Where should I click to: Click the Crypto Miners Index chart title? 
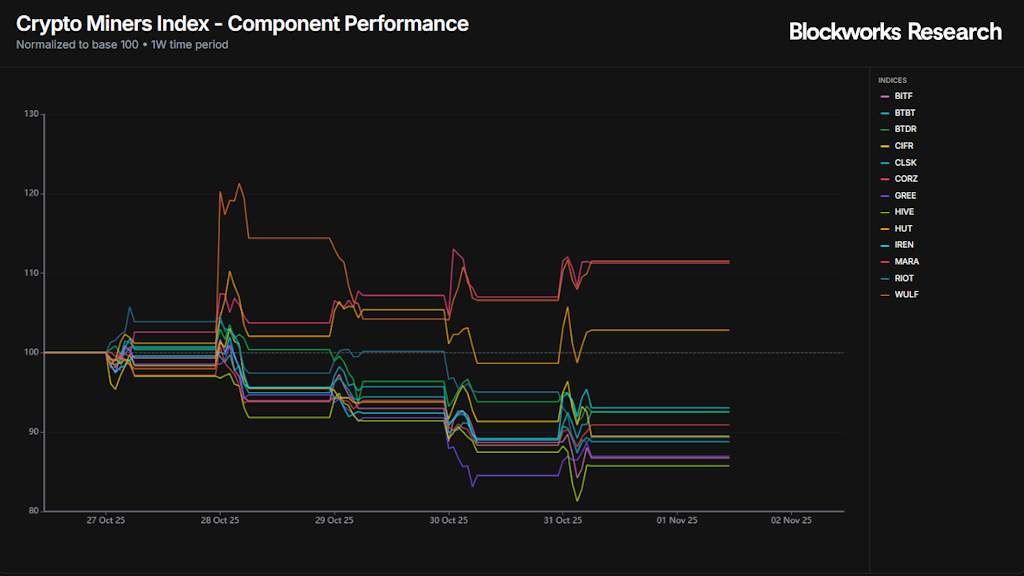(242, 23)
